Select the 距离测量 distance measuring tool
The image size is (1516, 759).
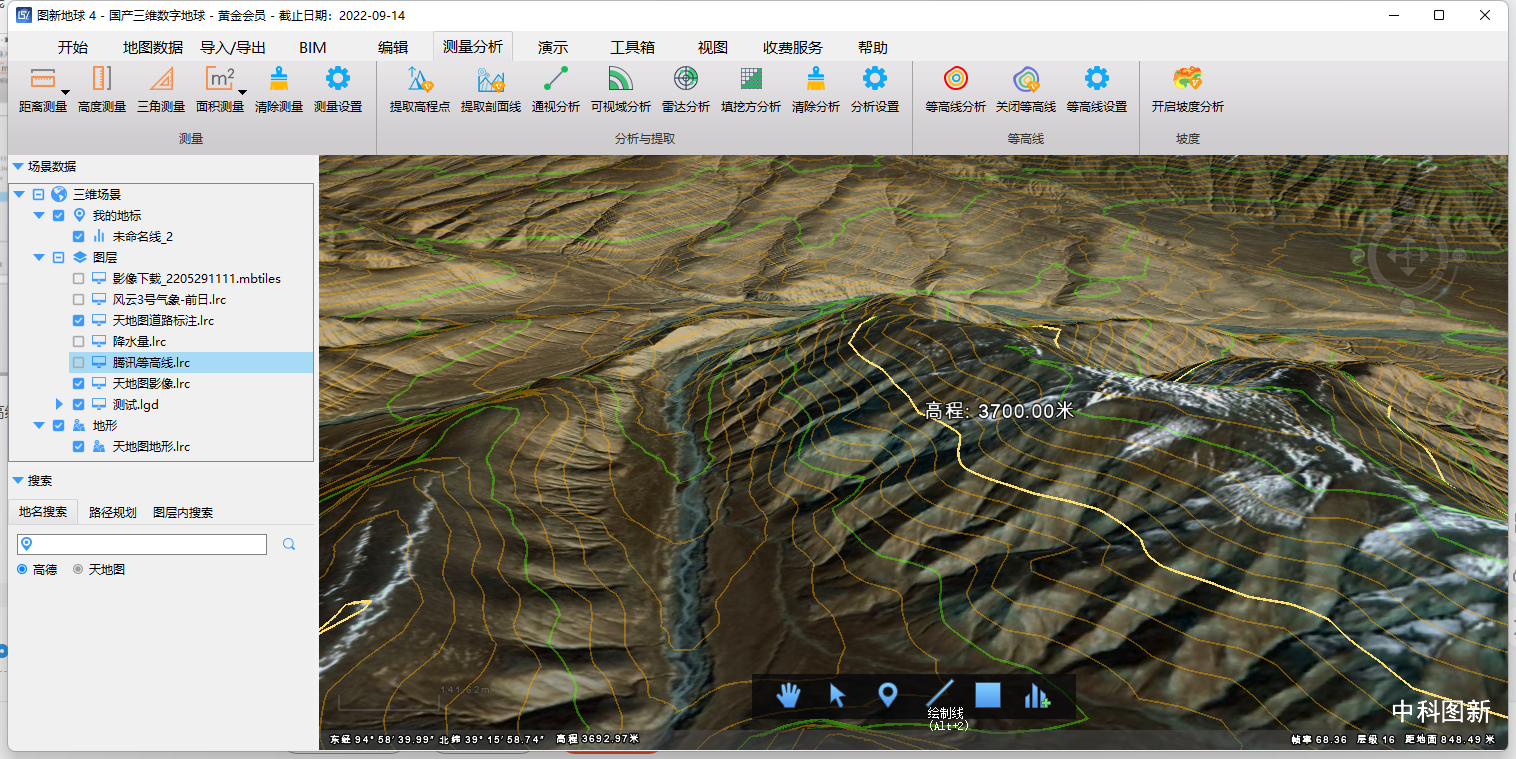click(x=43, y=90)
